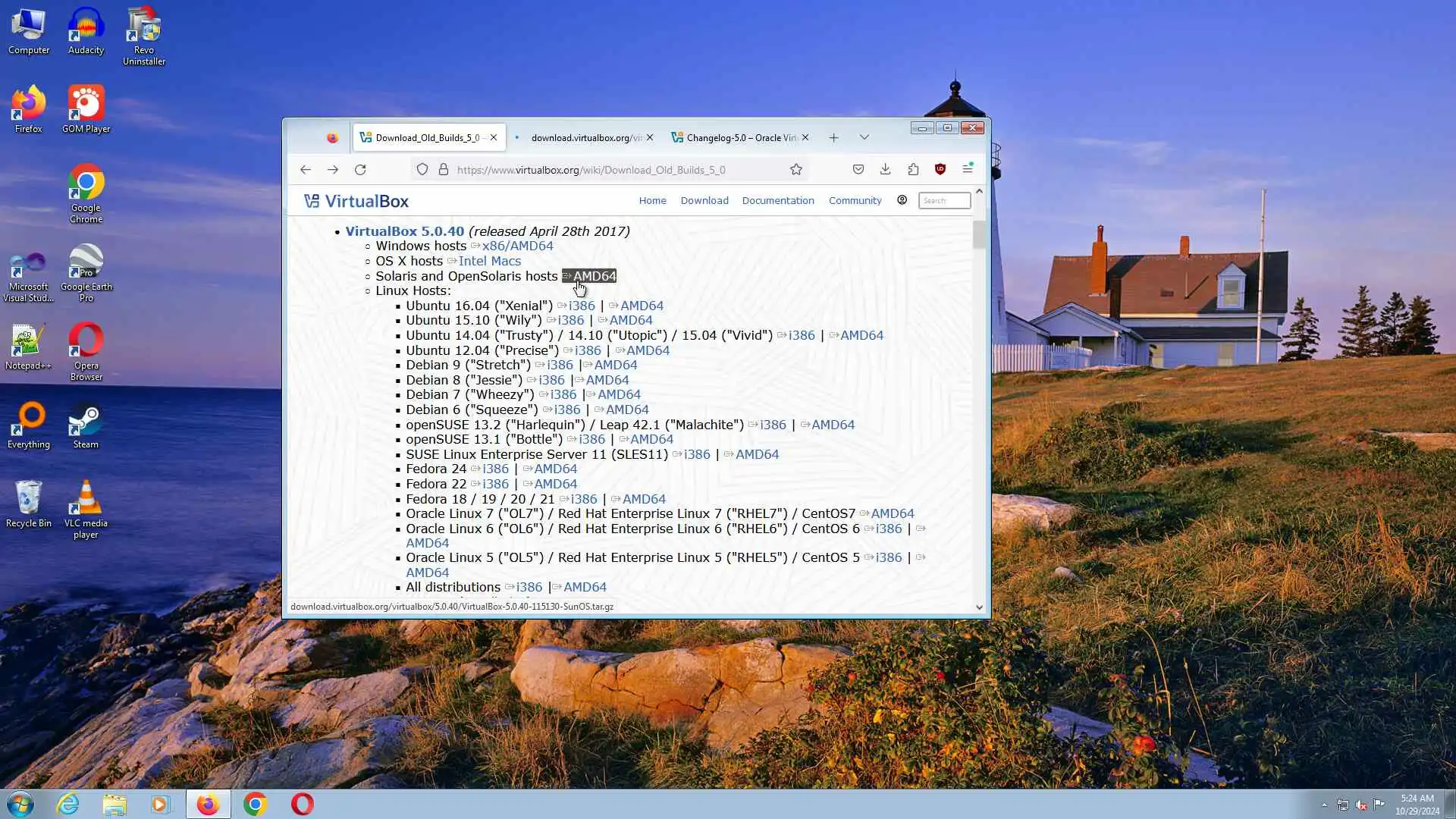
Task: Switch to download.virtualbox.org tab
Action: pyautogui.click(x=585, y=138)
